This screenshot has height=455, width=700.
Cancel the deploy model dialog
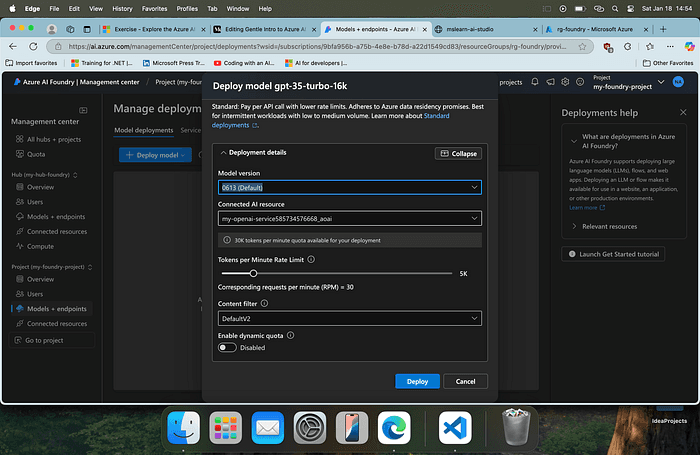(x=465, y=381)
